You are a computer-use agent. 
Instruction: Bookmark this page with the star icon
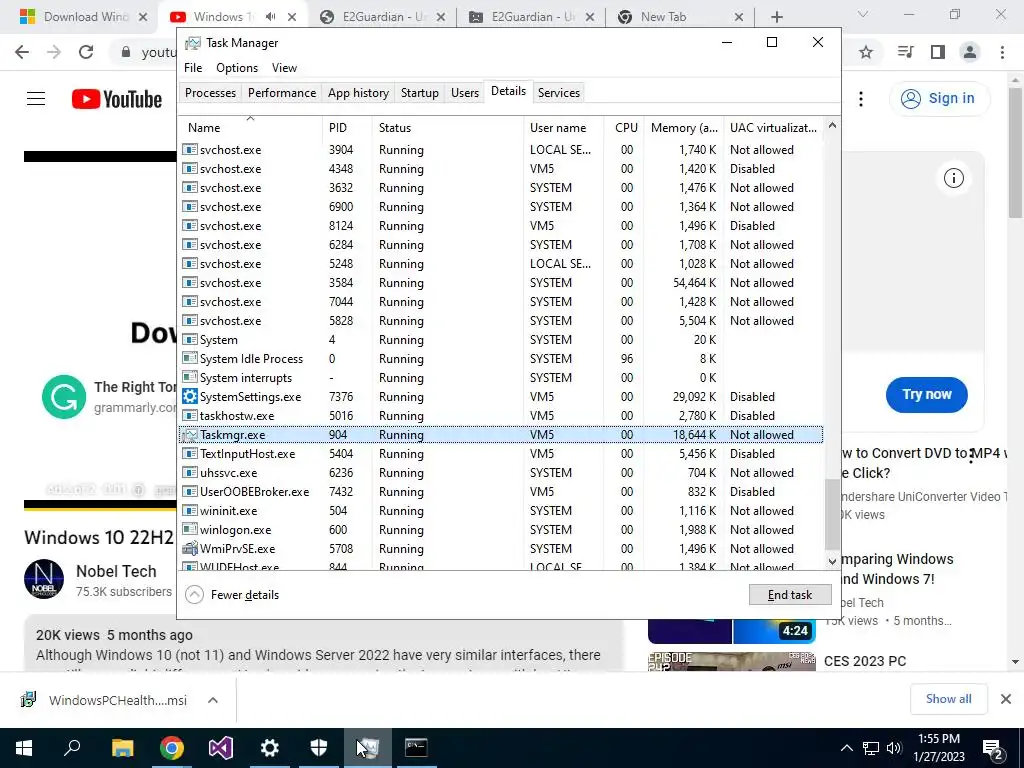(x=866, y=52)
